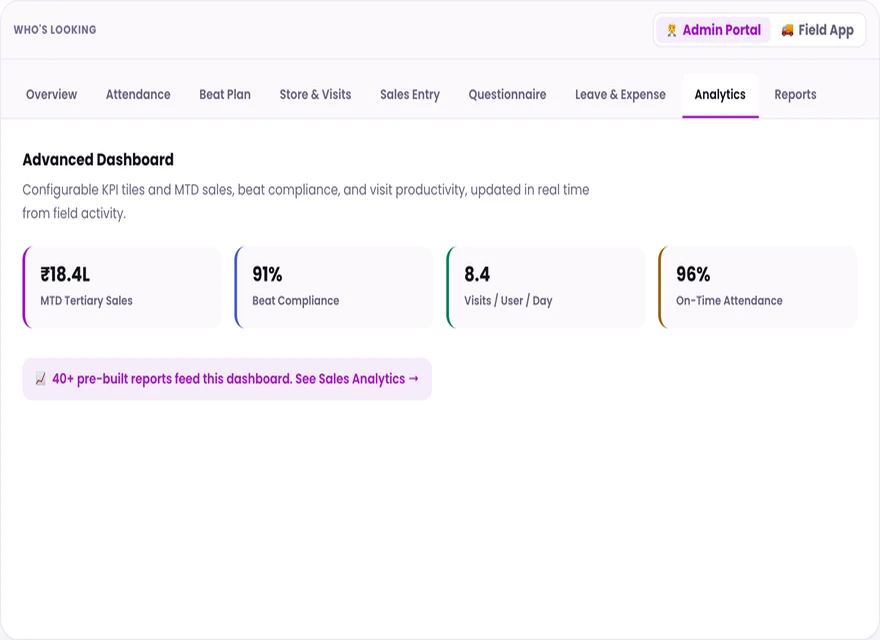Click the Advanced Dashboard heading

pyautogui.click(x=98, y=159)
